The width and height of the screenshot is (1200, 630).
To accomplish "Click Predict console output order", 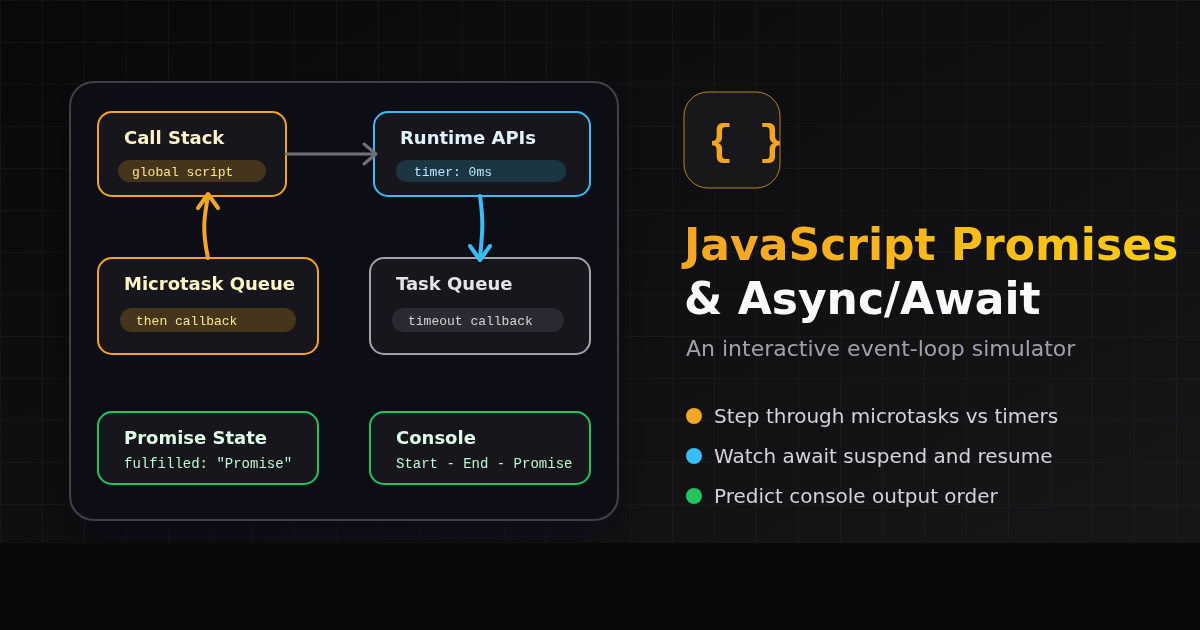I will tap(856, 496).
